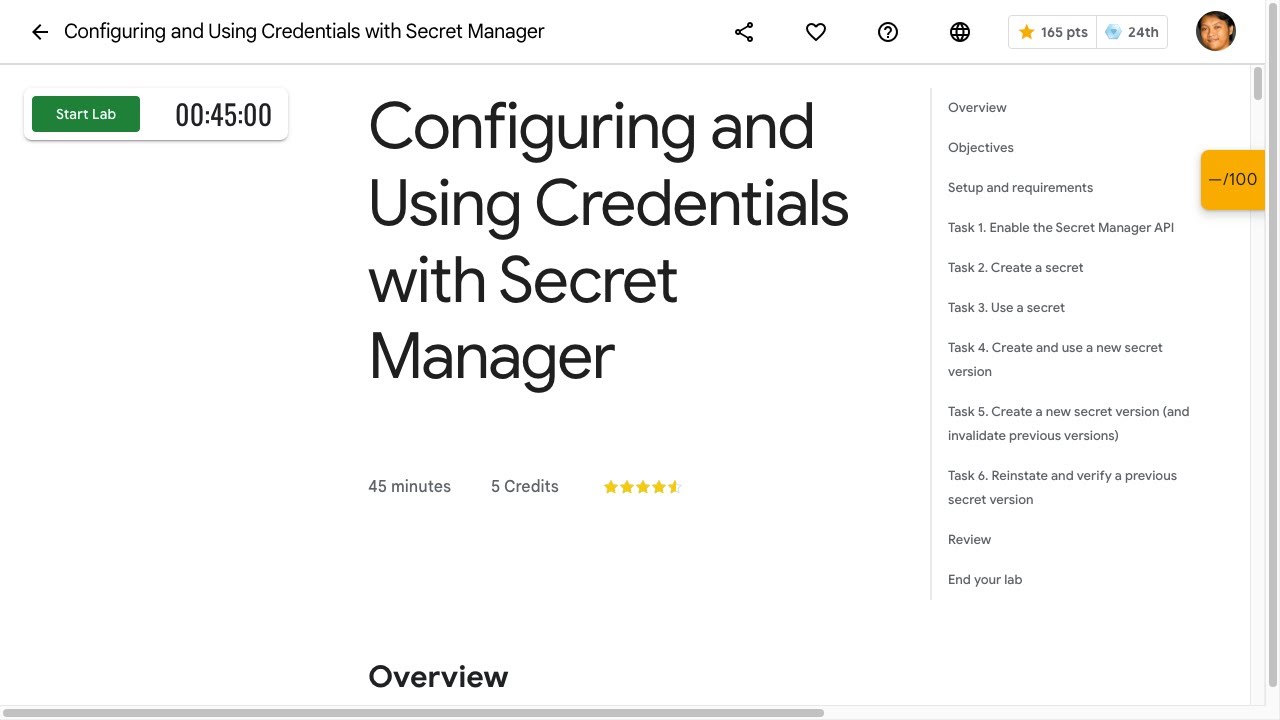The height and width of the screenshot is (720, 1280).
Task: Go back using the left arrow icon
Action: 40,32
